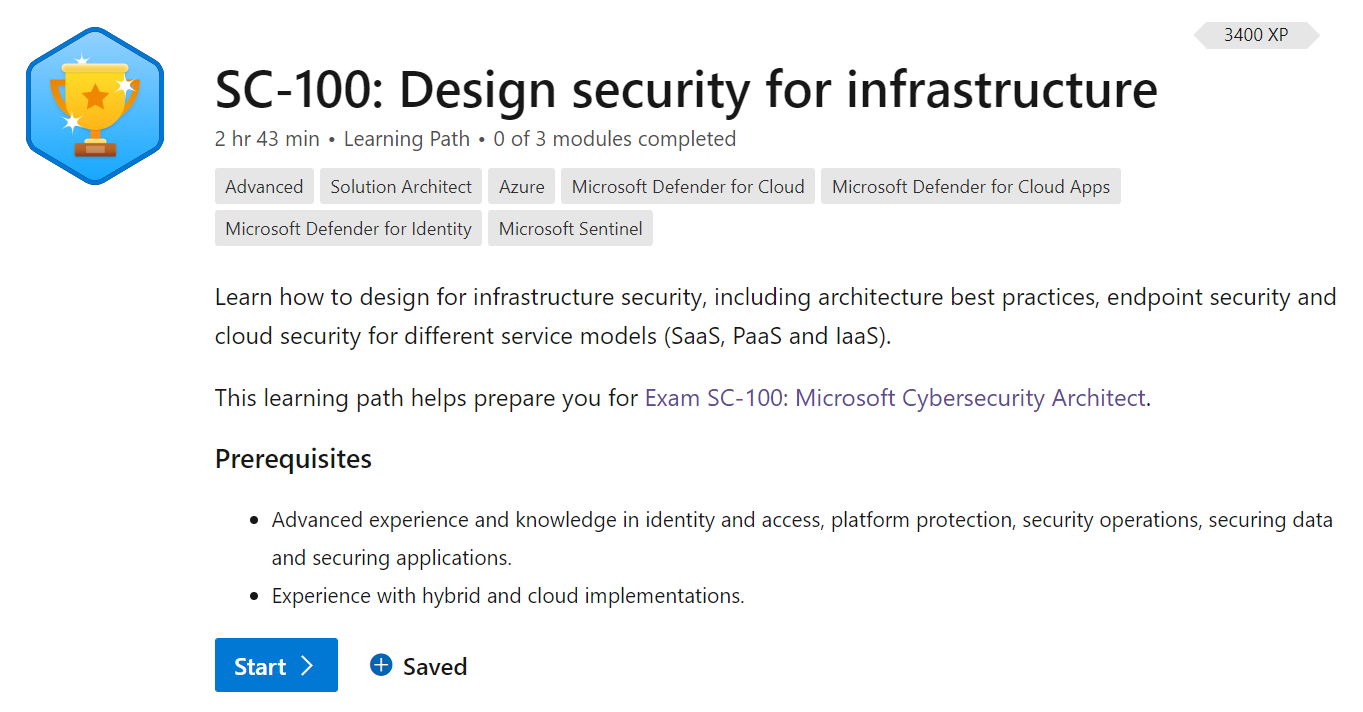Click the 'Learning Path' label in metadata
This screenshot has width=1363, height=712.
coord(406,139)
